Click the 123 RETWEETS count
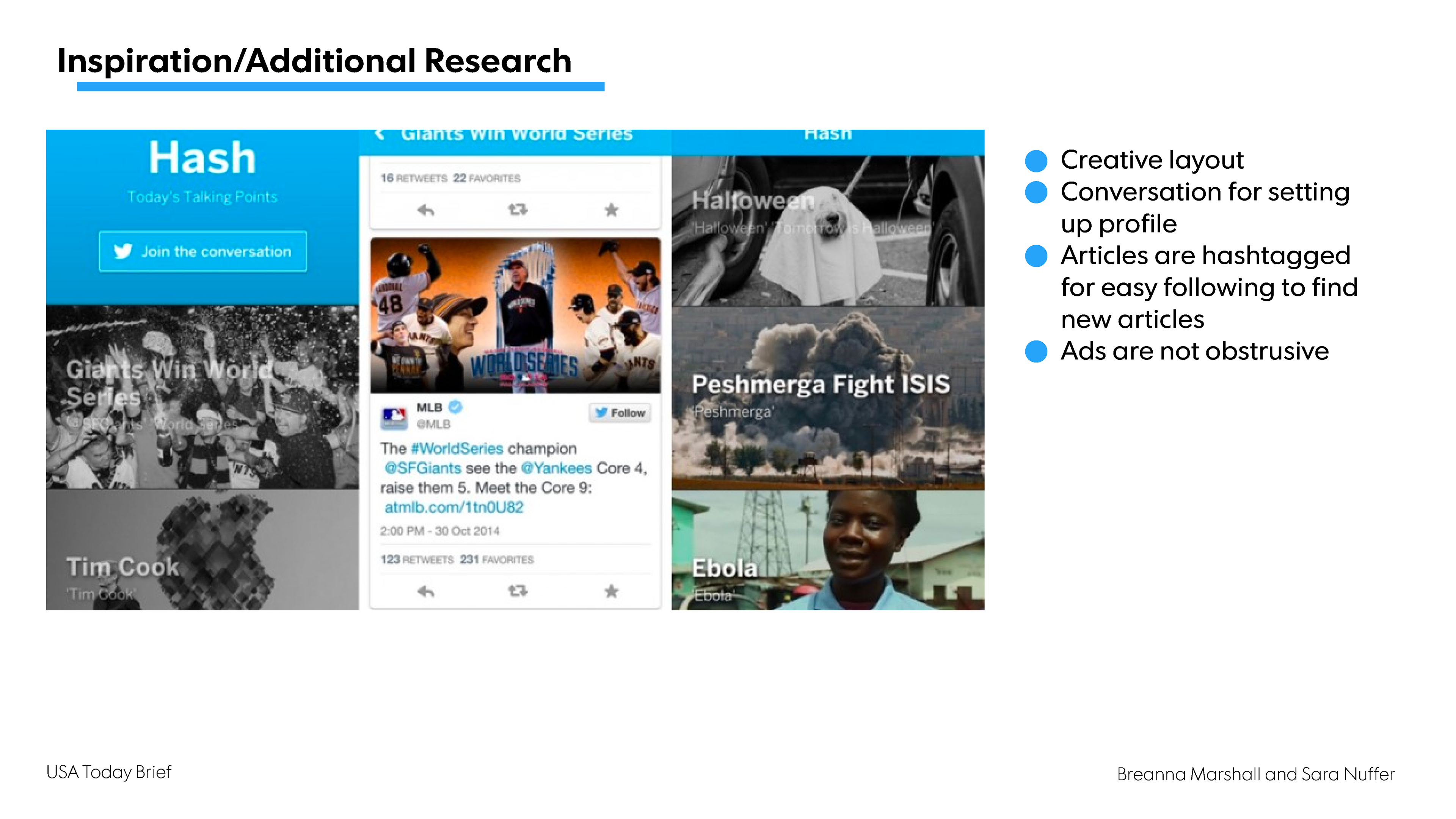1456x819 pixels. [x=417, y=560]
